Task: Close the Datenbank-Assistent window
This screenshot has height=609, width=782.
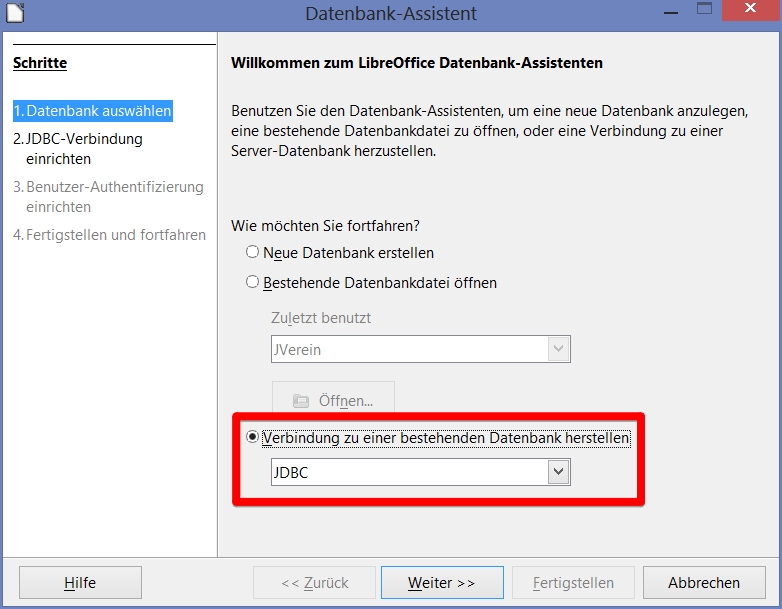Action: pyautogui.click(x=749, y=11)
